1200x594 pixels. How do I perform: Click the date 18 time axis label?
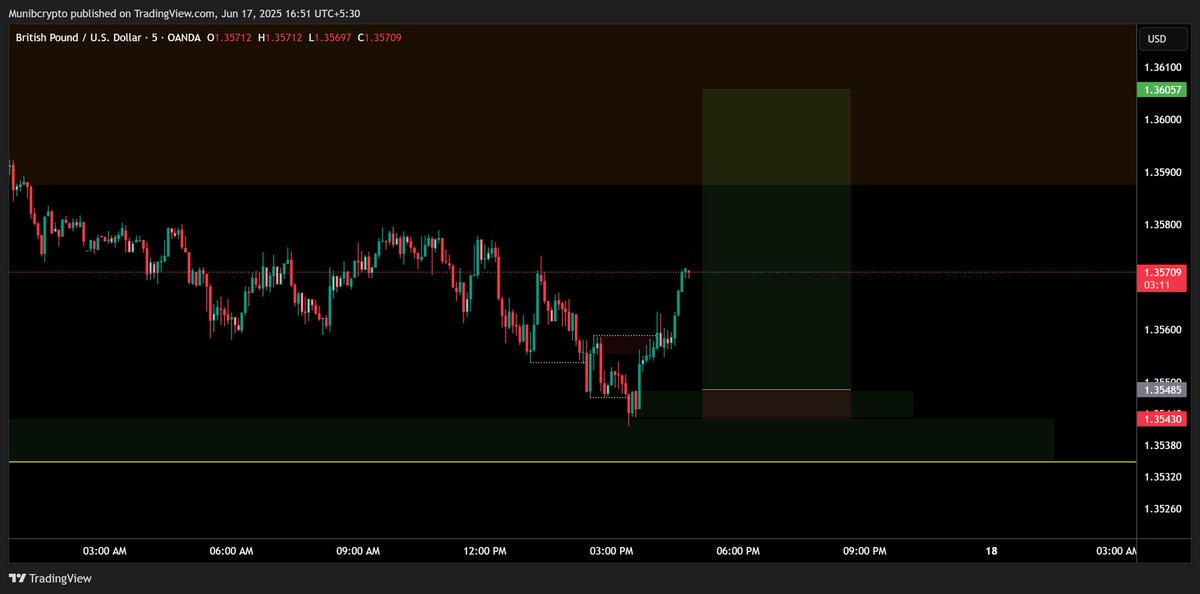(x=992, y=551)
